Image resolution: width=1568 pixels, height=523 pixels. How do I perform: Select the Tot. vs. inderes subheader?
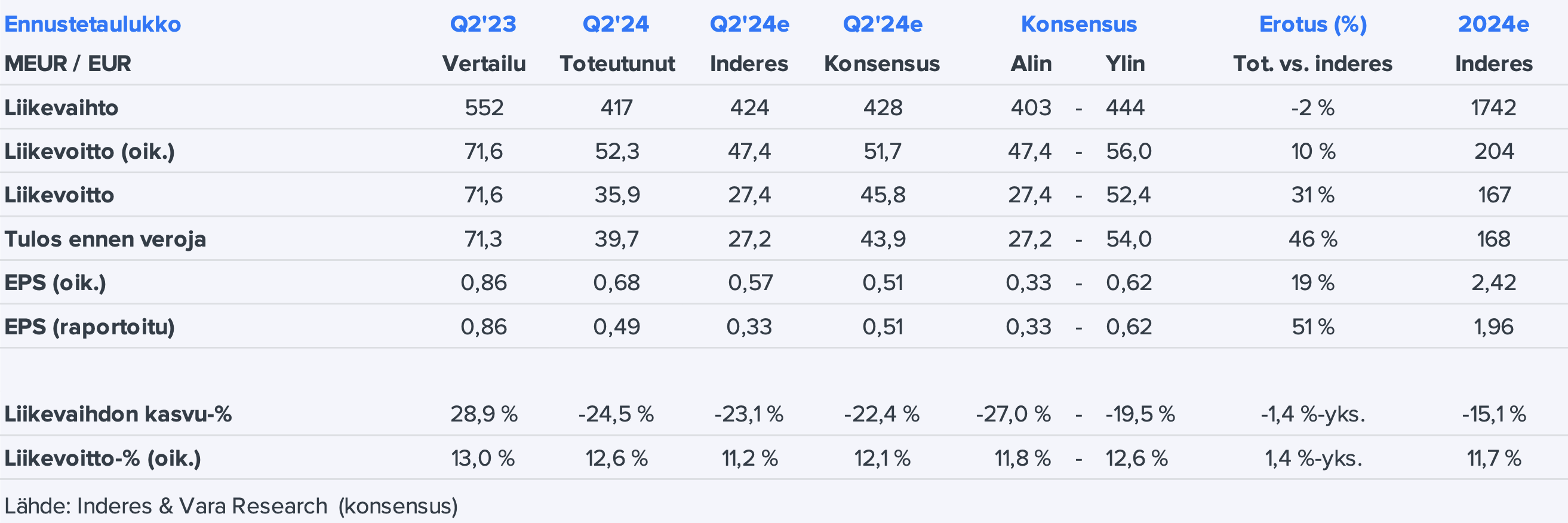pyautogui.click(x=1313, y=64)
